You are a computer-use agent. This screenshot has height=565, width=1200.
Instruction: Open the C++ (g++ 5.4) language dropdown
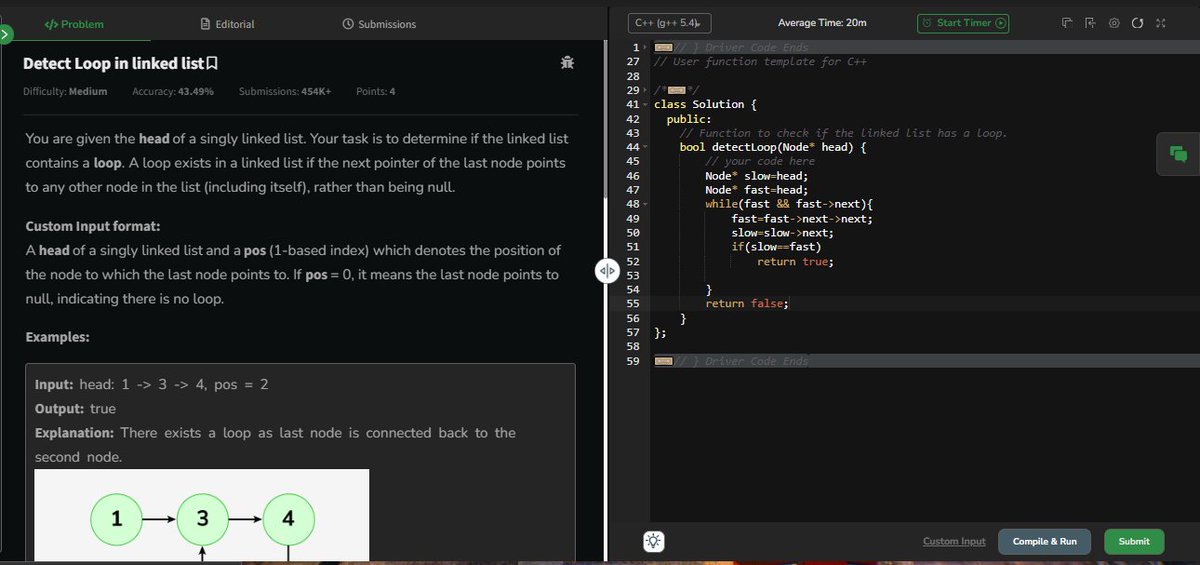(669, 23)
